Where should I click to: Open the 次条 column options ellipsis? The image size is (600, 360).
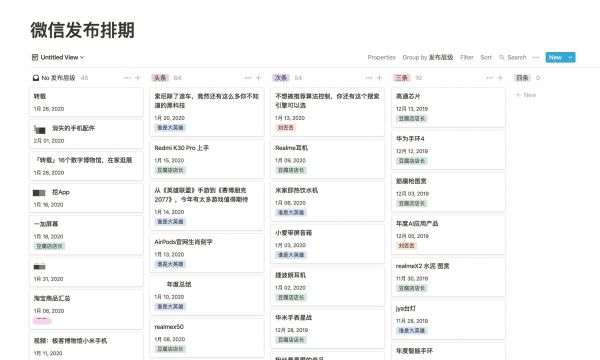[x=369, y=78]
